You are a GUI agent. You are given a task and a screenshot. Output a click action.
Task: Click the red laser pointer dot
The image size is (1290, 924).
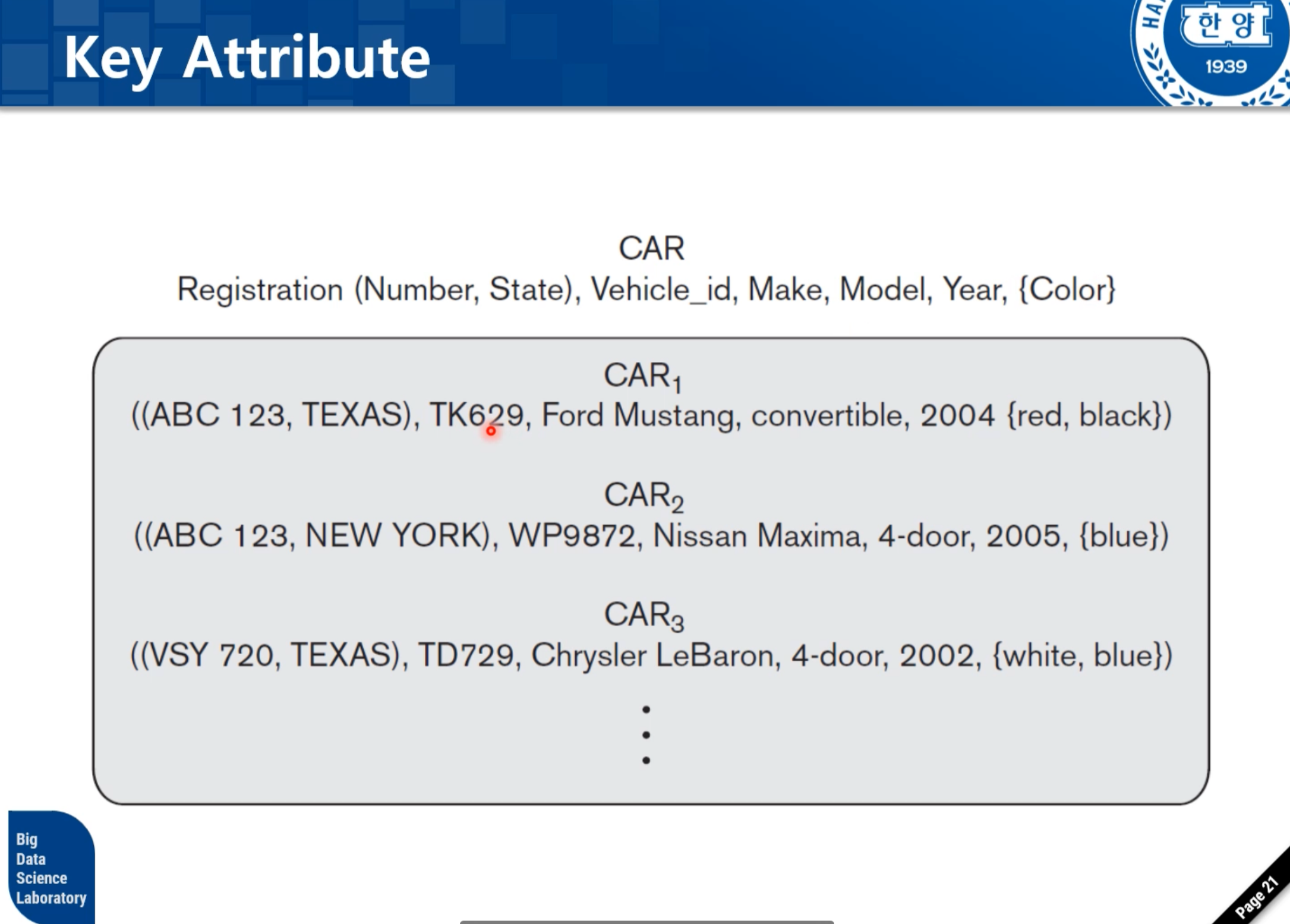click(x=491, y=431)
